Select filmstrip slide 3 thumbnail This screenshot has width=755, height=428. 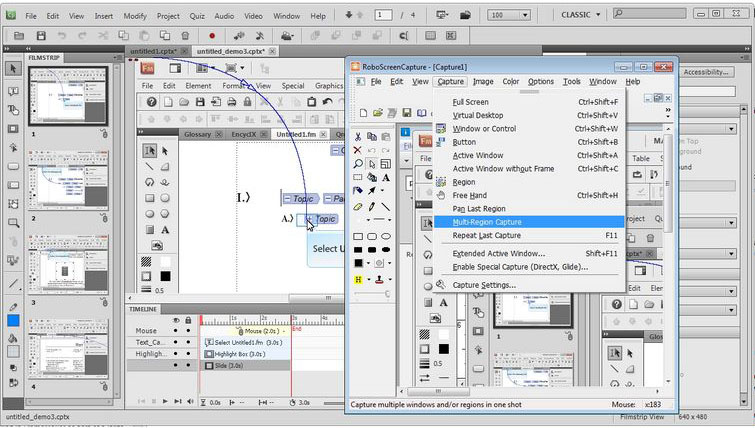(x=68, y=264)
